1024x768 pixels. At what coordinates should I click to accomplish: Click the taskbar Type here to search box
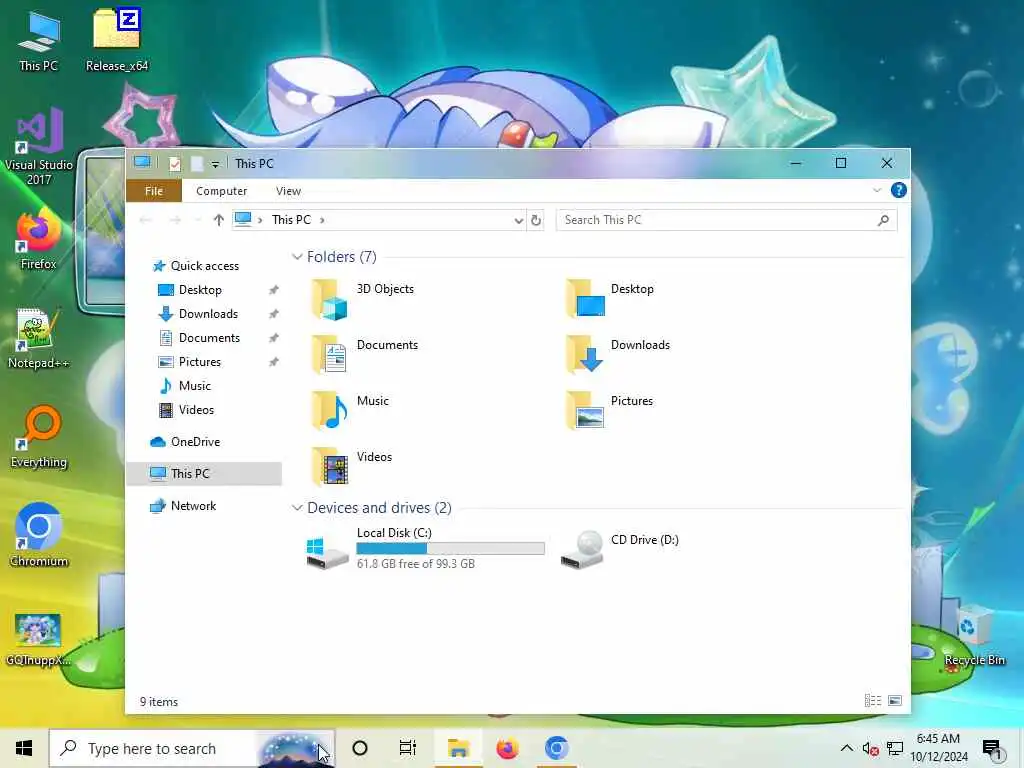192,748
